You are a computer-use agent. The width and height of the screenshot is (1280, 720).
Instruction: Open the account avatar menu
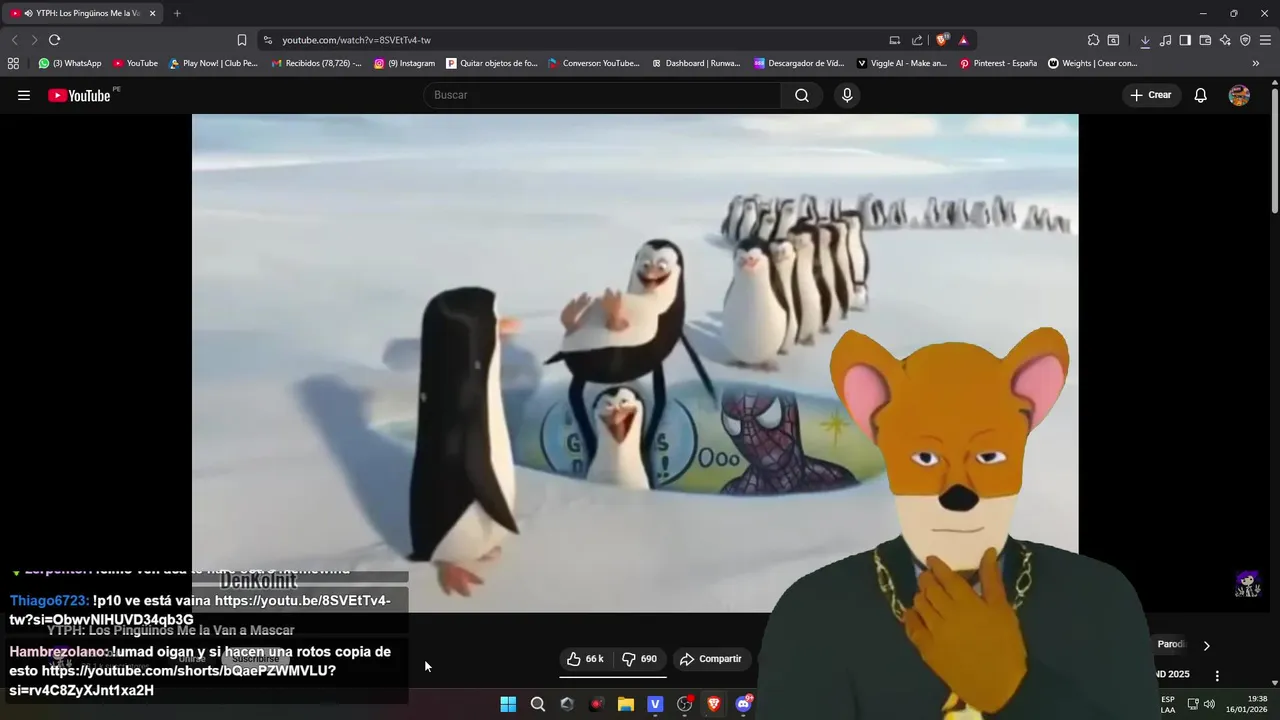pos(1239,95)
